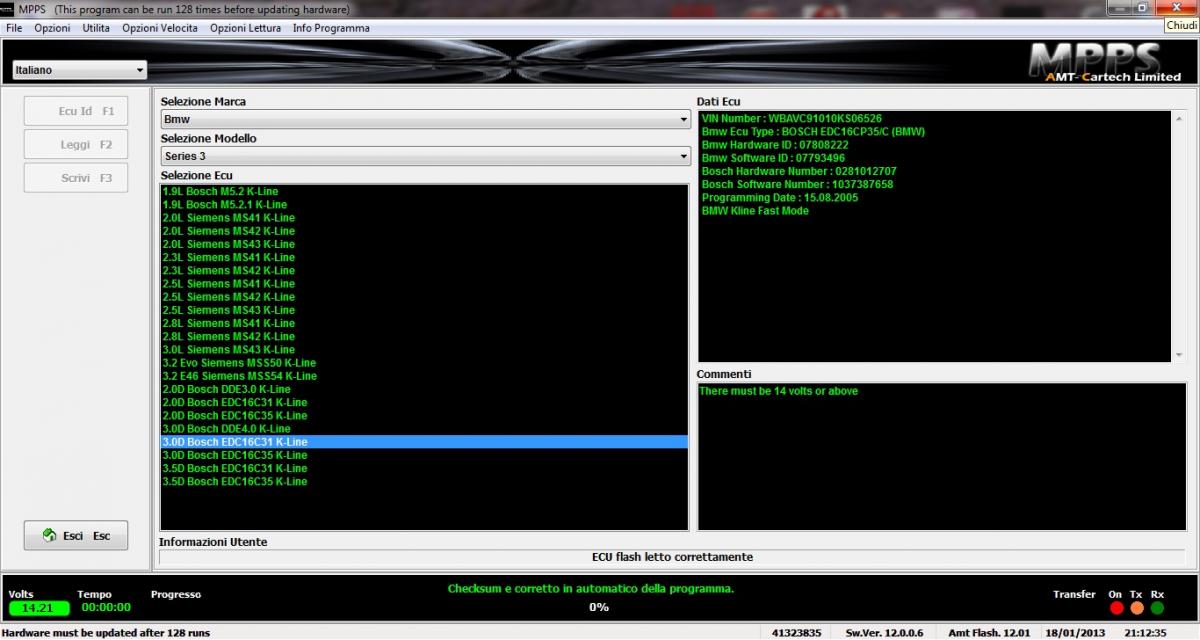Expand the Italiano language dropdown
The width and height of the screenshot is (1200, 640).
(79, 70)
